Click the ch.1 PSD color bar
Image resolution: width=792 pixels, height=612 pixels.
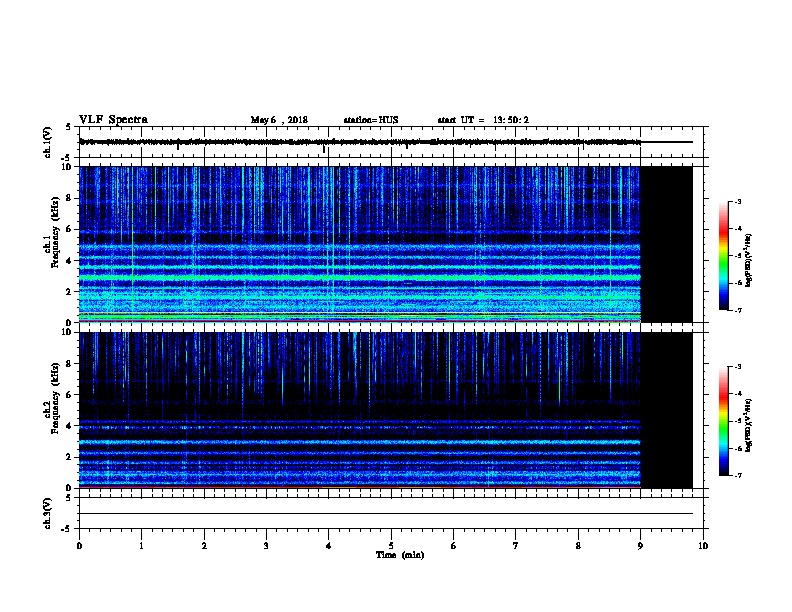click(724, 256)
